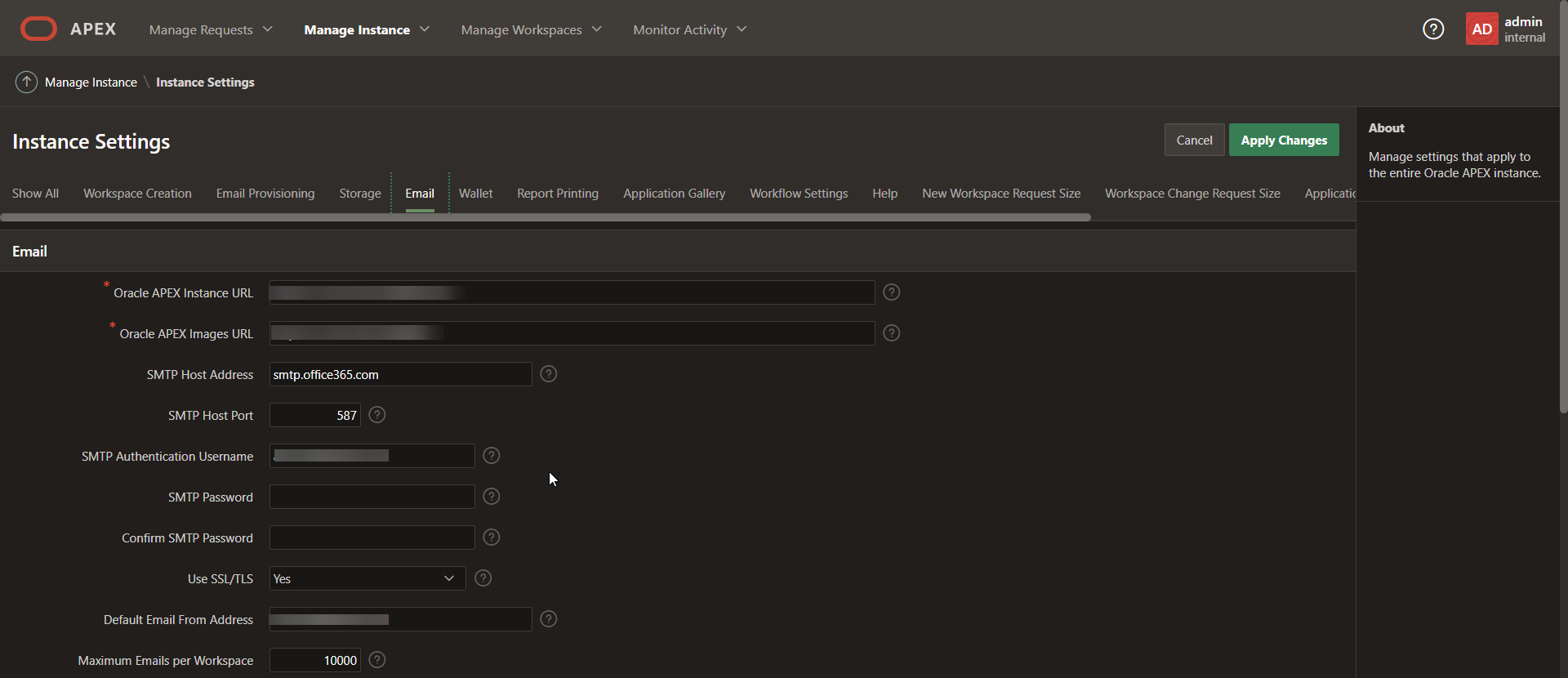View help for SMTP Password field

[491, 497]
